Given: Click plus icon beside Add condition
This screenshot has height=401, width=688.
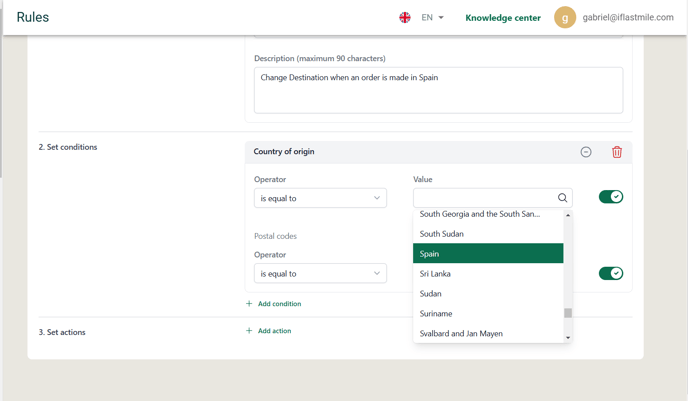Looking at the screenshot, I should click(x=249, y=304).
